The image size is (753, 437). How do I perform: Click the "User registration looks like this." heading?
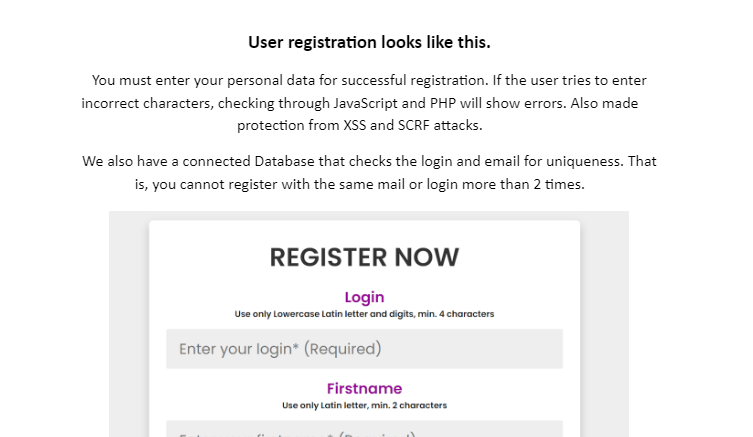pos(369,43)
